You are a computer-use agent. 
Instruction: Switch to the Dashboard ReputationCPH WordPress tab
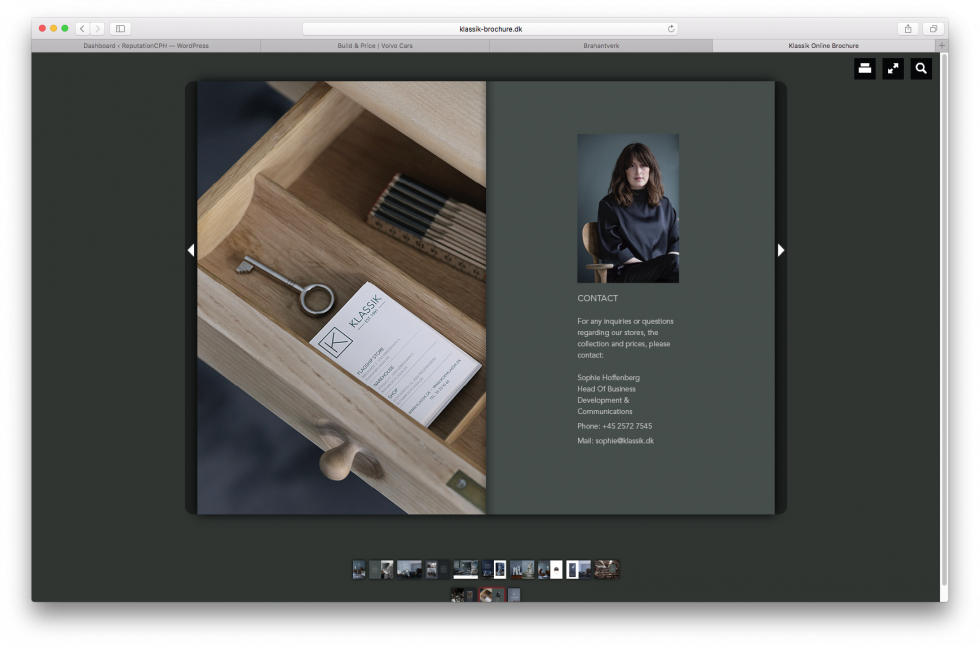pyautogui.click(x=146, y=46)
